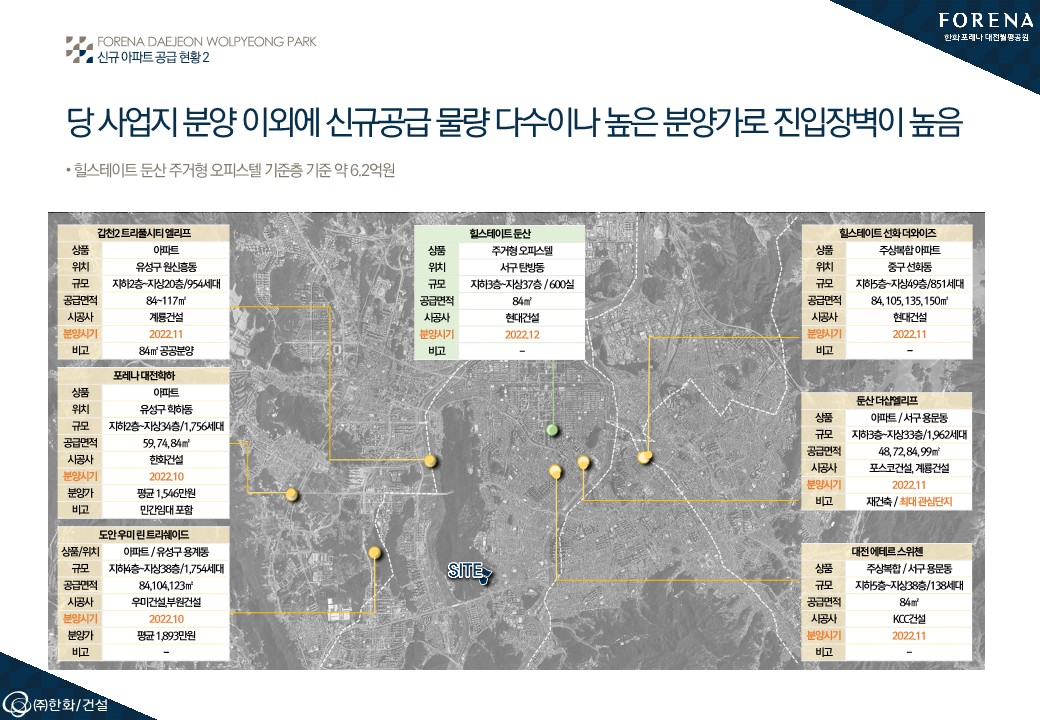Viewport: 1040px width, 720px height.
Task: Select the 힐스테이트 선화 더와이즈 table header
Action: pos(887,233)
